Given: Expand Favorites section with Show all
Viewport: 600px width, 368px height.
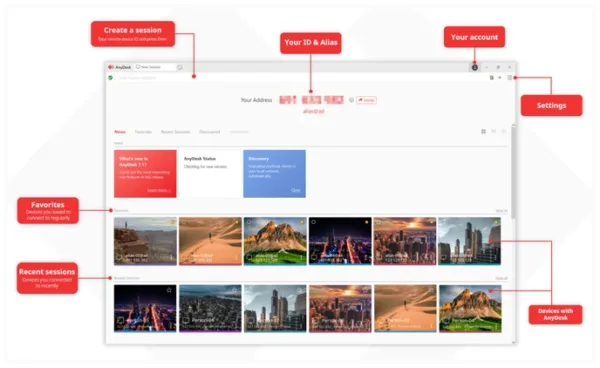Looking at the screenshot, I should pyautogui.click(x=501, y=211).
